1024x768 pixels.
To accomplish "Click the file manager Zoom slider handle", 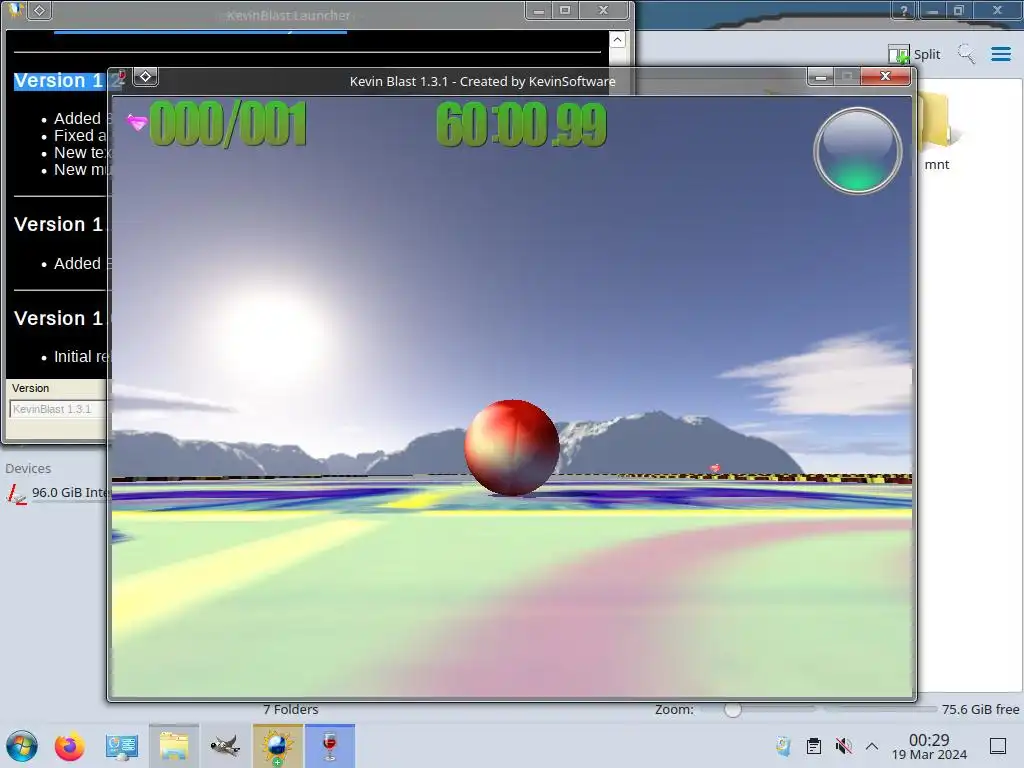I will point(733,710).
